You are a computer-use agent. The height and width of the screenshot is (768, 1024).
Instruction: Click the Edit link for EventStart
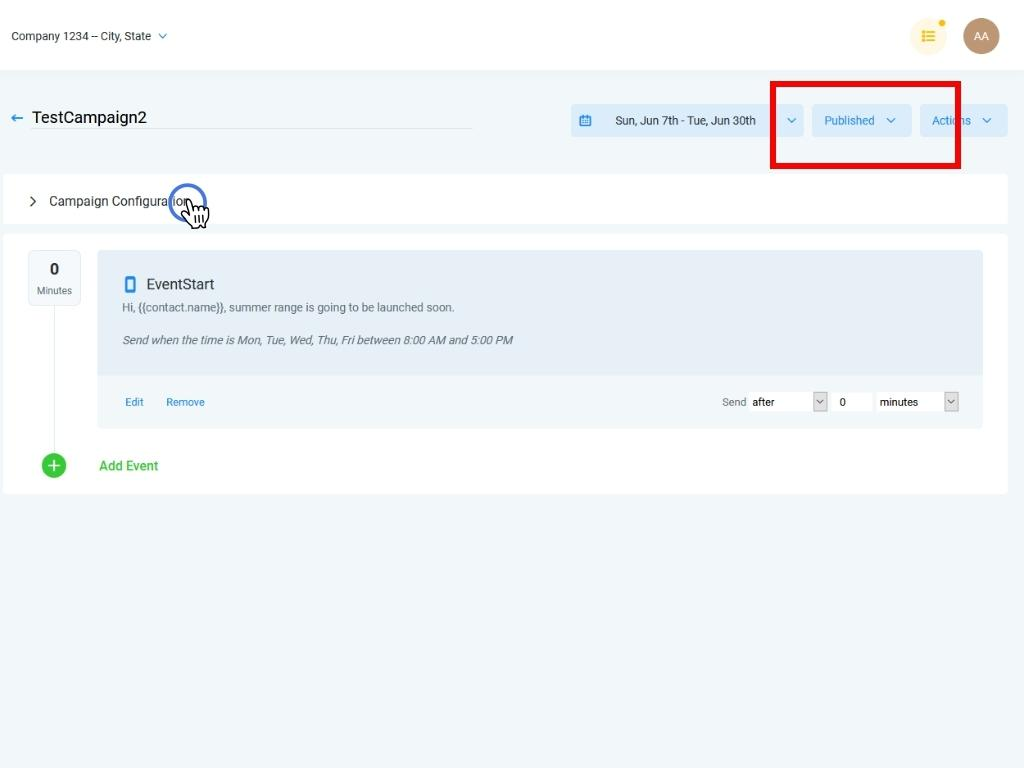click(134, 402)
